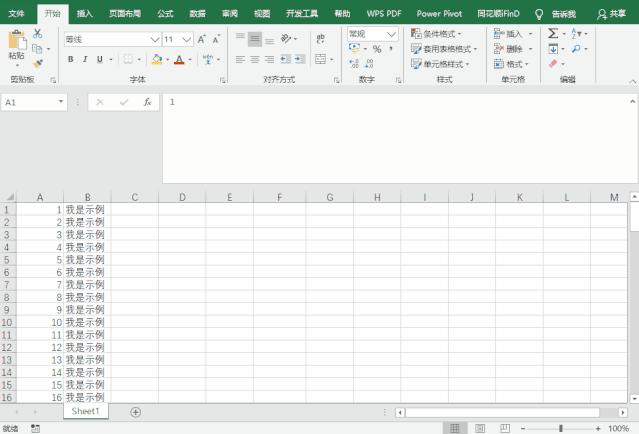The width and height of the screenshot is (639, 434).
Task: Click the insert function fx icon
Action: click(x=148, y=102)
